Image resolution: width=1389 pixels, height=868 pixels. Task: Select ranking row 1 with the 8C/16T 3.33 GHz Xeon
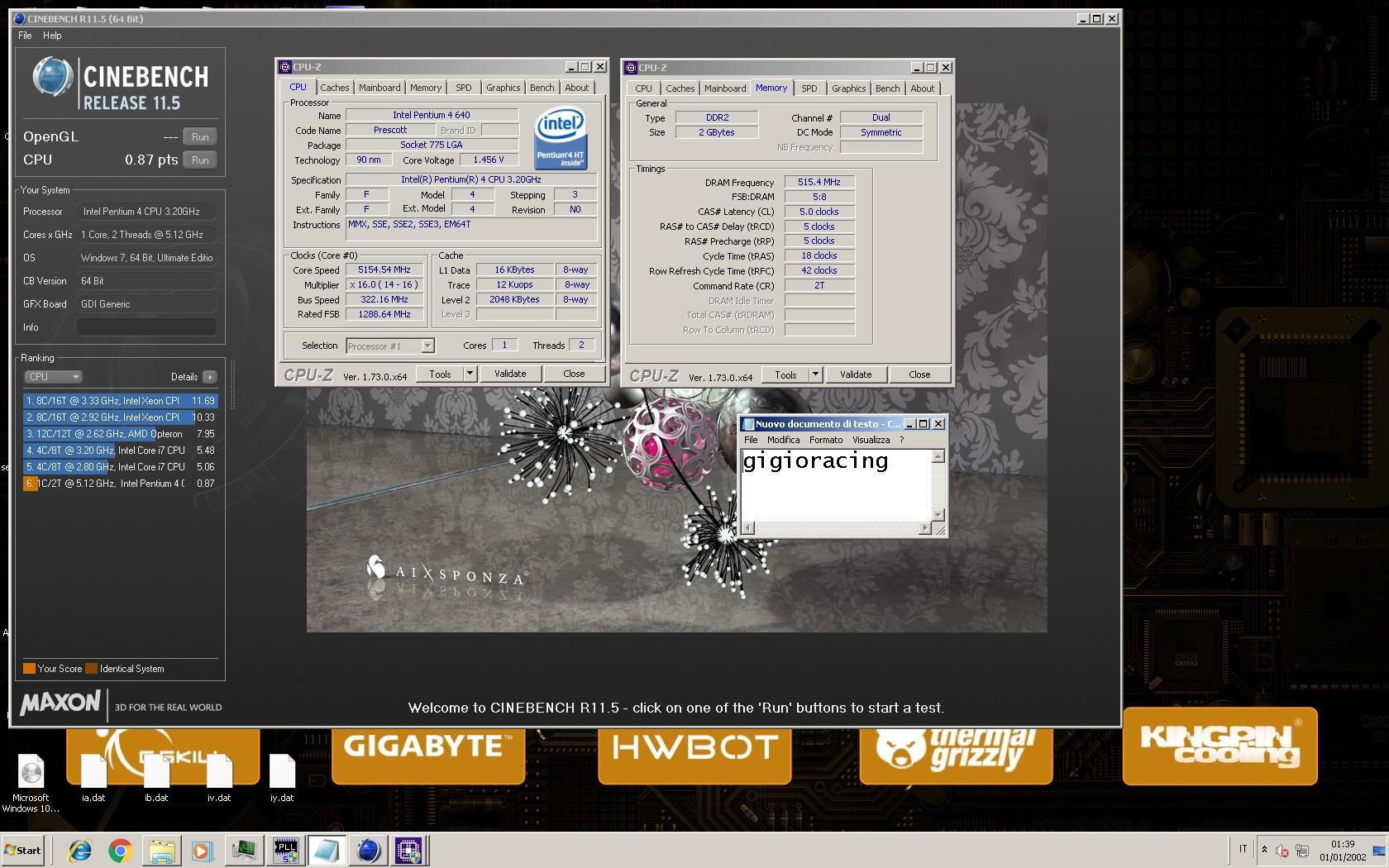point(121,401)
